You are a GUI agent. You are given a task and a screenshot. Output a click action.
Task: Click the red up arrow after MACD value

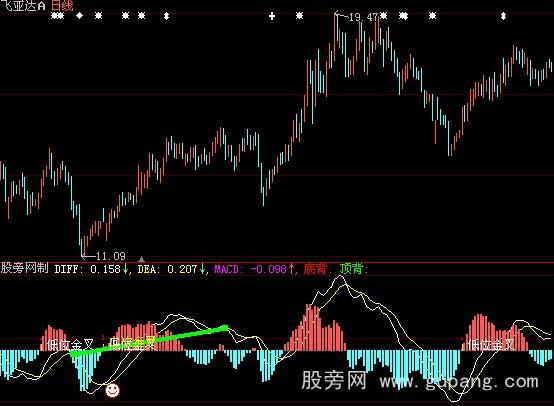(291, 269)
